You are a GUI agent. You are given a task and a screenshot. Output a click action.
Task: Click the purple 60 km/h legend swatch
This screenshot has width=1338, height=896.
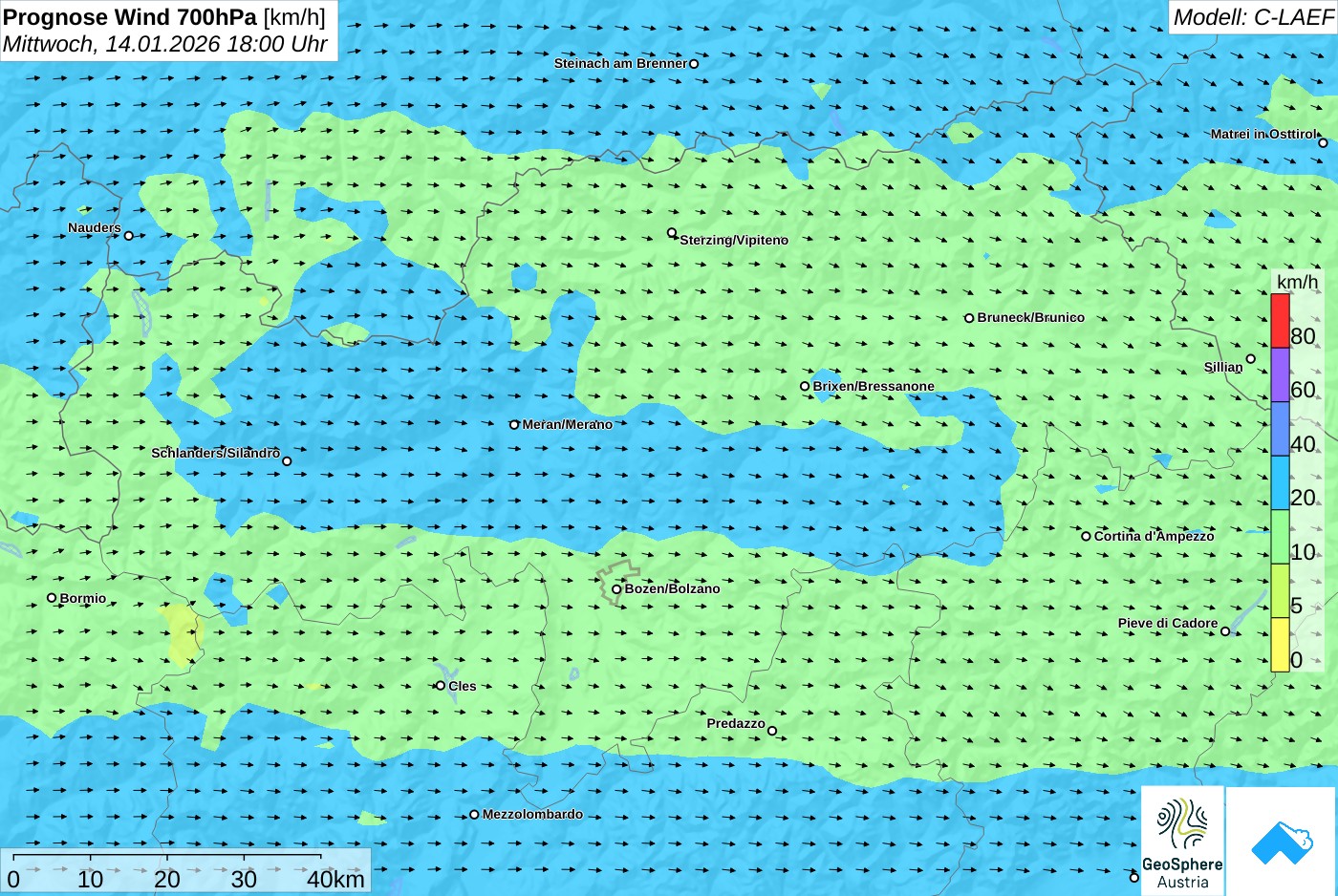click(x=1280, y=374)
